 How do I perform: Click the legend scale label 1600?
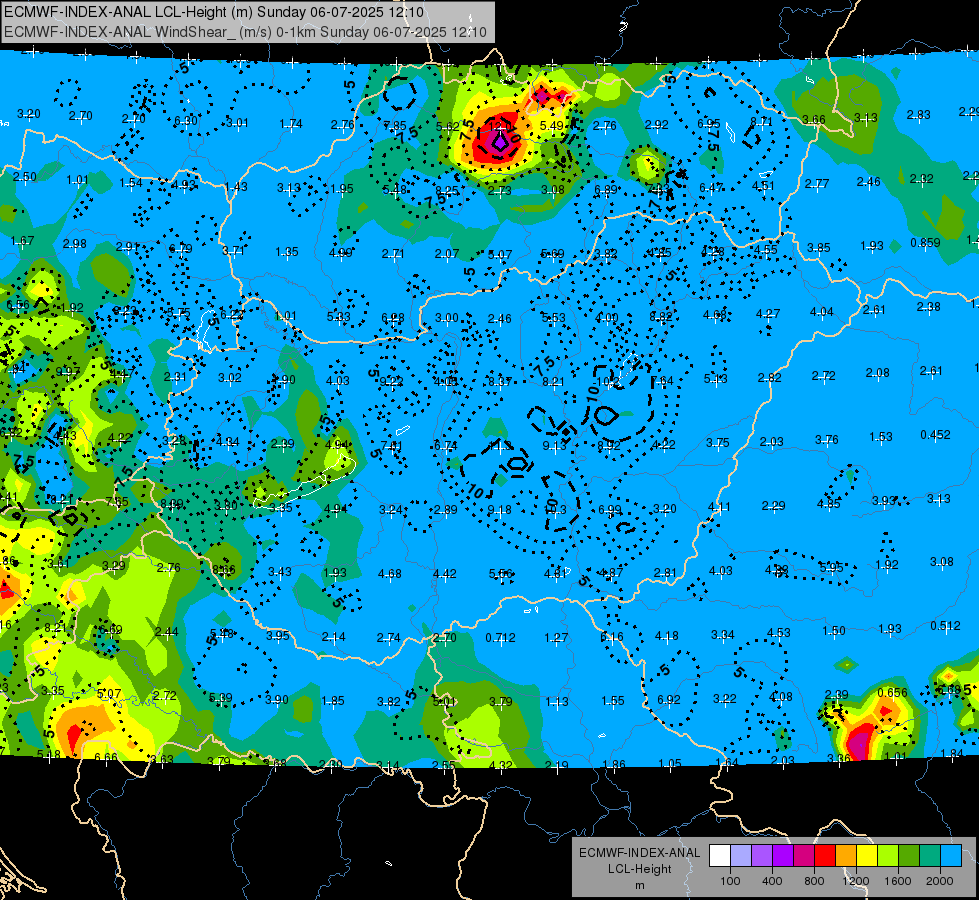898,881
